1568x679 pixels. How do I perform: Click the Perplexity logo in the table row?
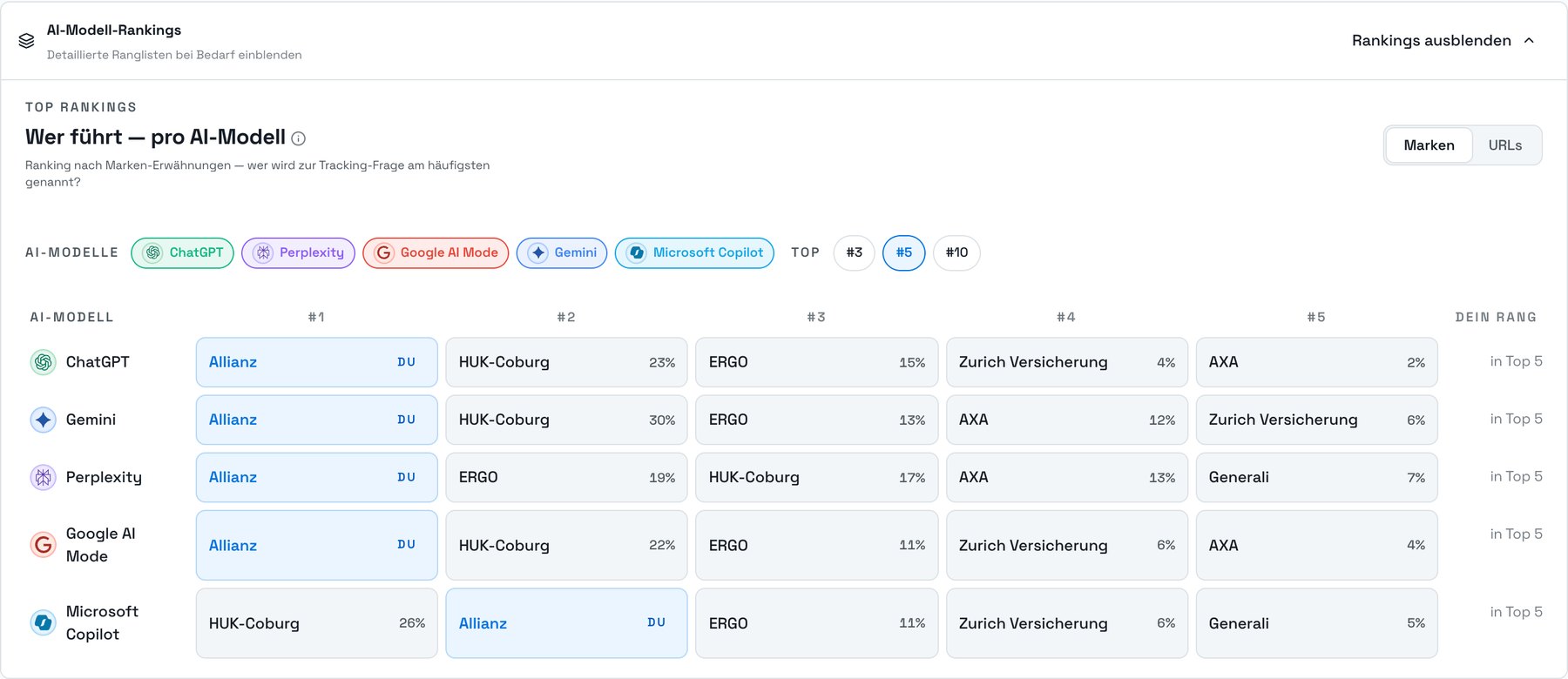click(43, 477)
